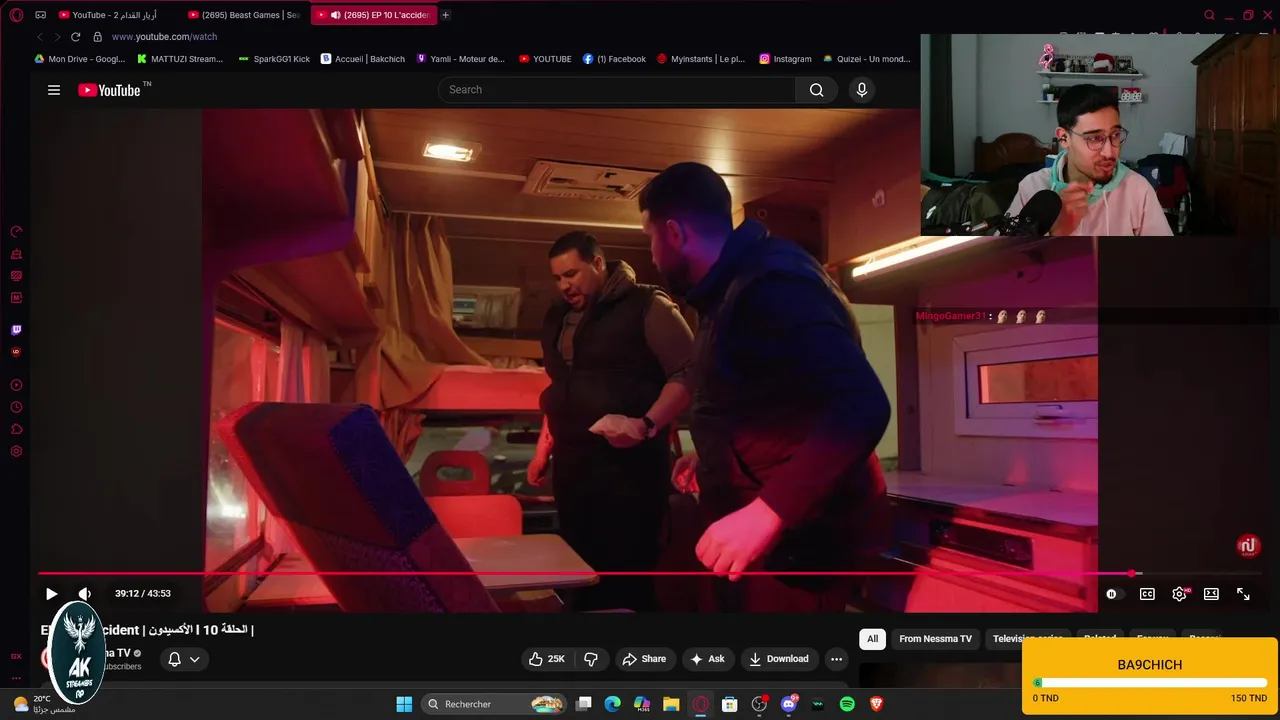Open the Opera GX main menu logo
Screen dimensions: 1280x720
coord(16,15)
